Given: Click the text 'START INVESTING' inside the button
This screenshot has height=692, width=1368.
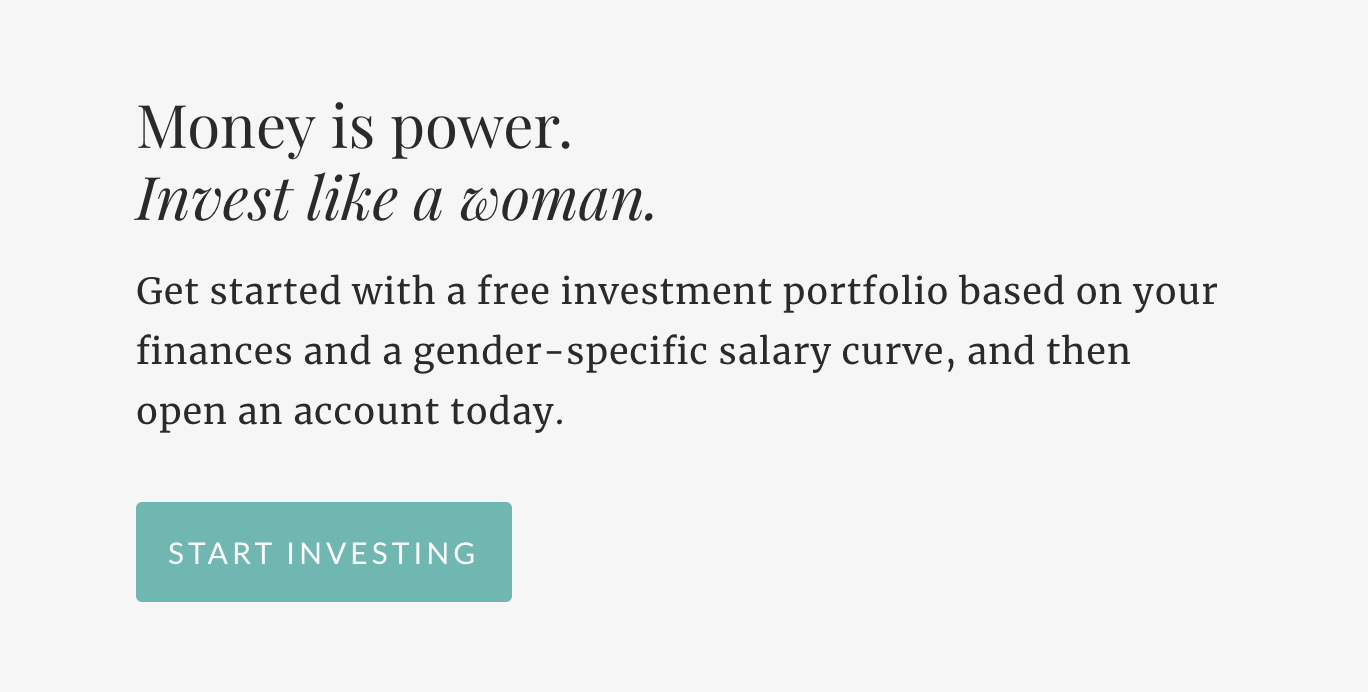Looking at the screenshot, I should pyautogui.click(x=323, y=551).
